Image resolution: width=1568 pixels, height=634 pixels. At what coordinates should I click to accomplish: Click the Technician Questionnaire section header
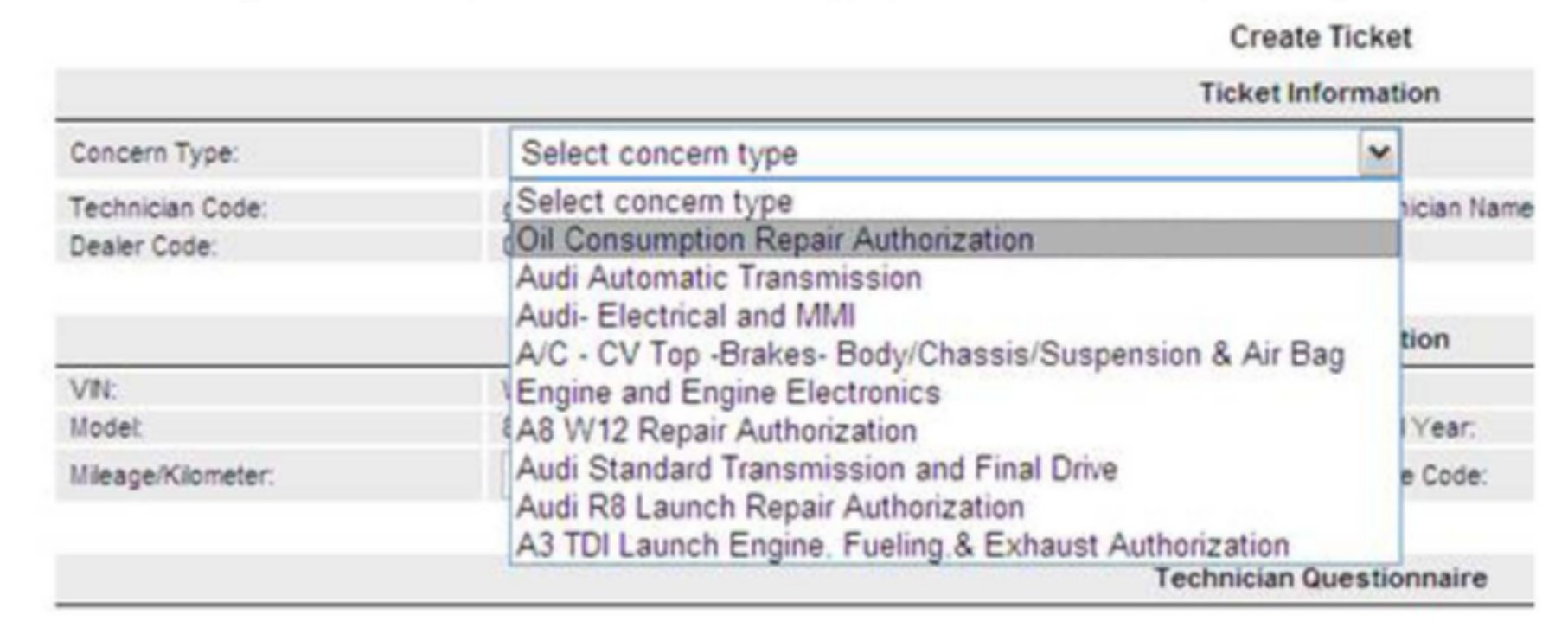point(1321,578)
